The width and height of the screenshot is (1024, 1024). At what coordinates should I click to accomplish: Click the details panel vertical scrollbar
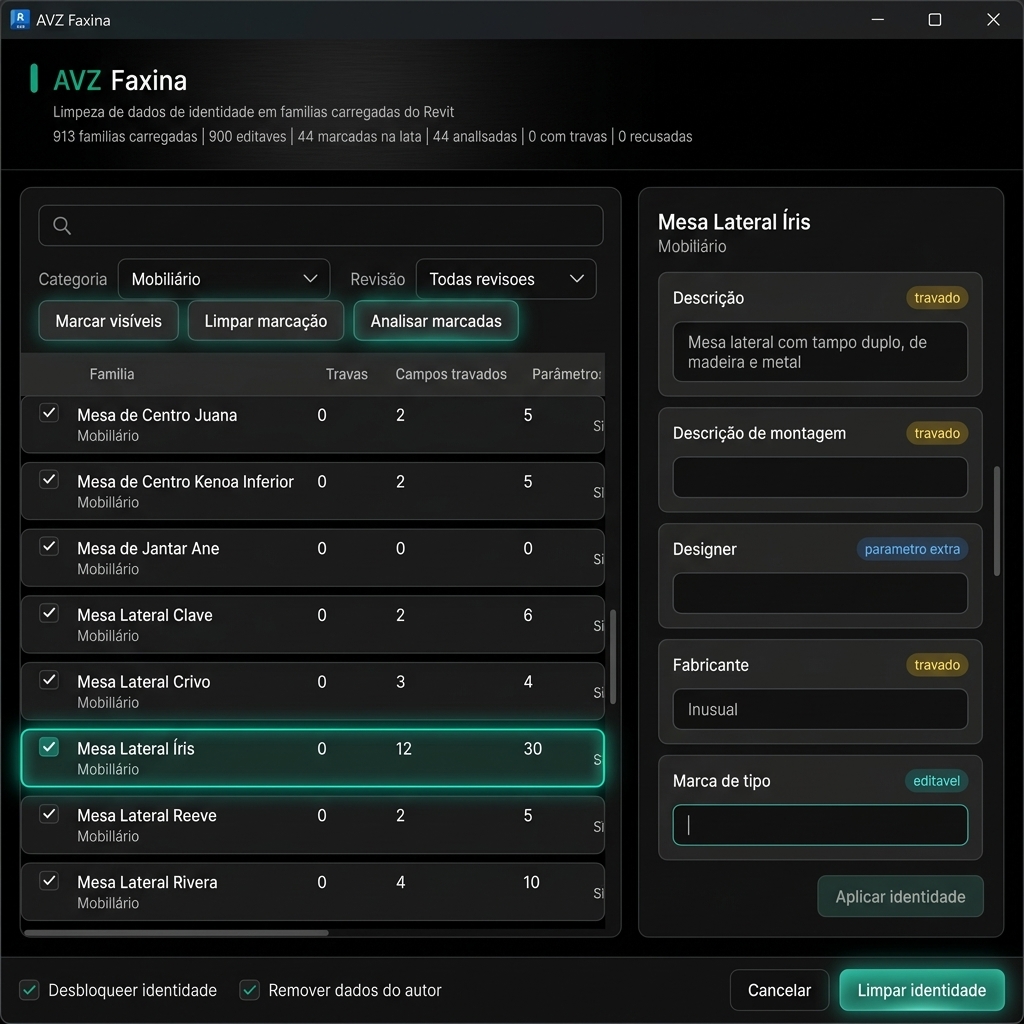click(997, 520)
